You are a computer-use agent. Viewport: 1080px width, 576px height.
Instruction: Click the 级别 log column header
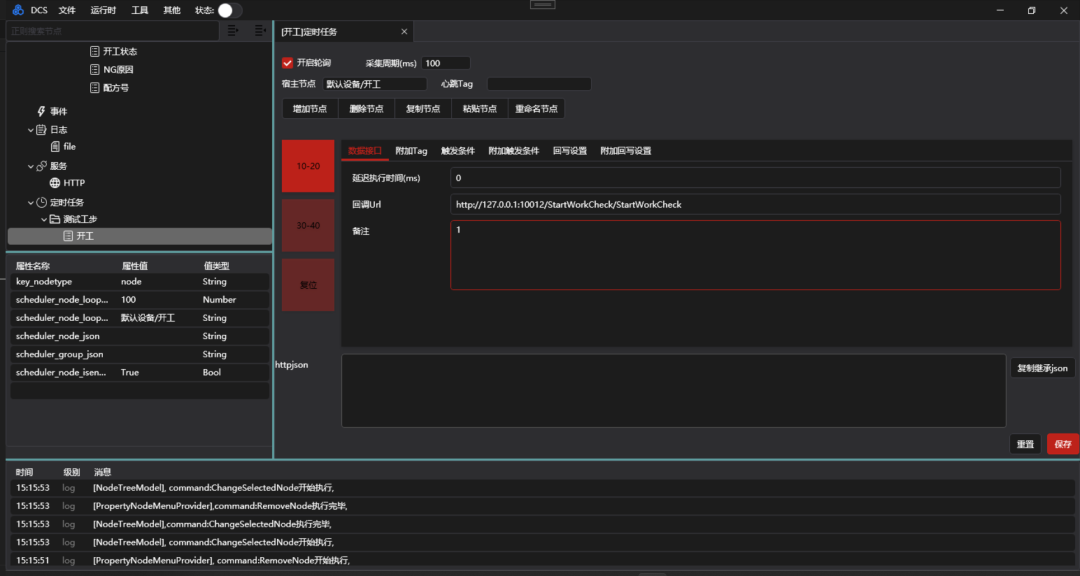pyautogui.click(x=72, y=472)
